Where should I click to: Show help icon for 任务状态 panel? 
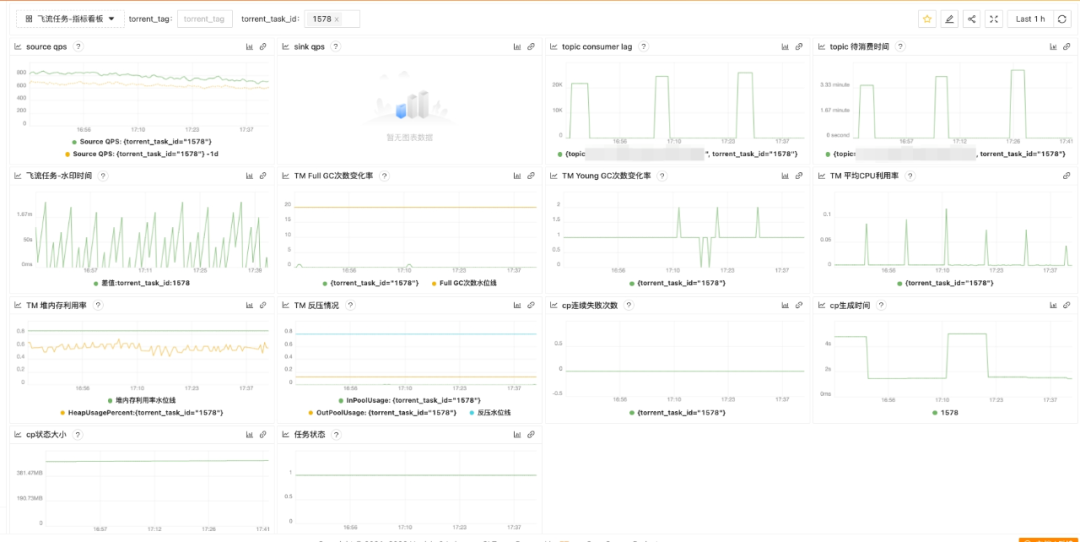click(x=335, y=435)
